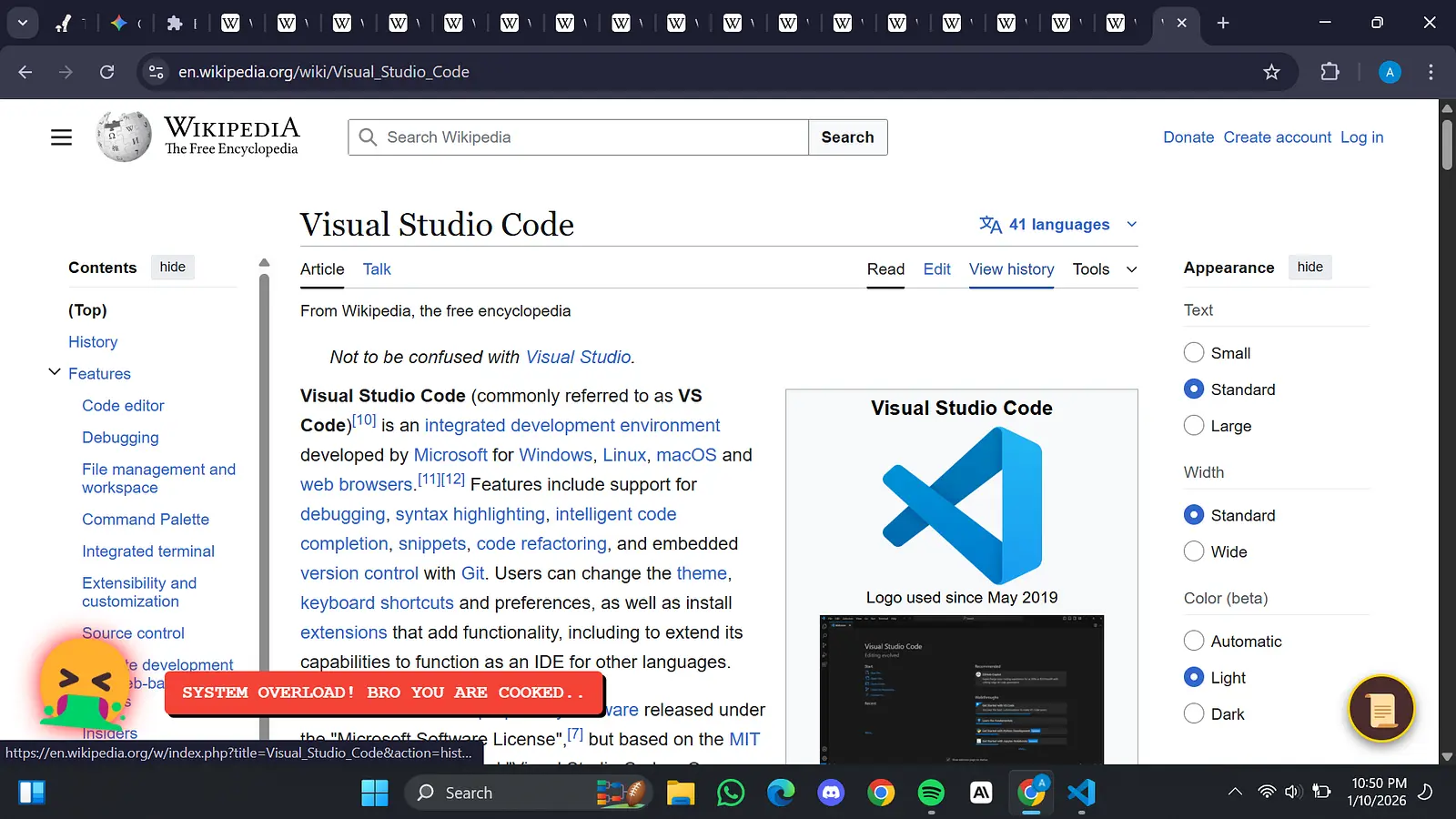1456x819 pixels.
Task: Open the View history tab
Action: (1011, 269)
